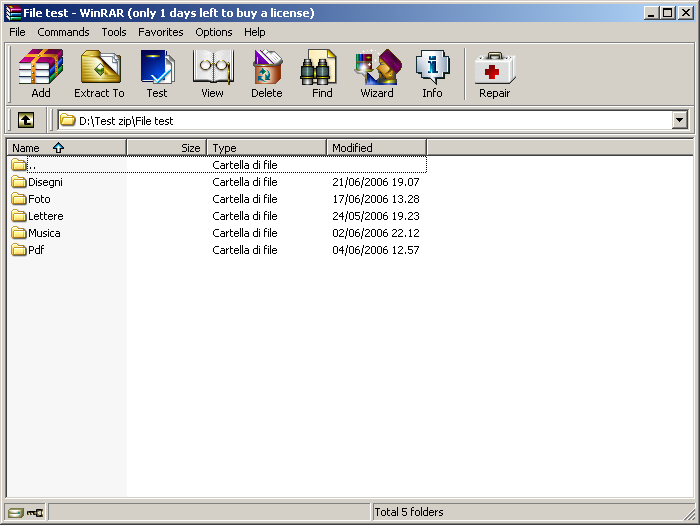Open the View file tool
Viewport: 700px width, 525px height.
tap(213, 67)
